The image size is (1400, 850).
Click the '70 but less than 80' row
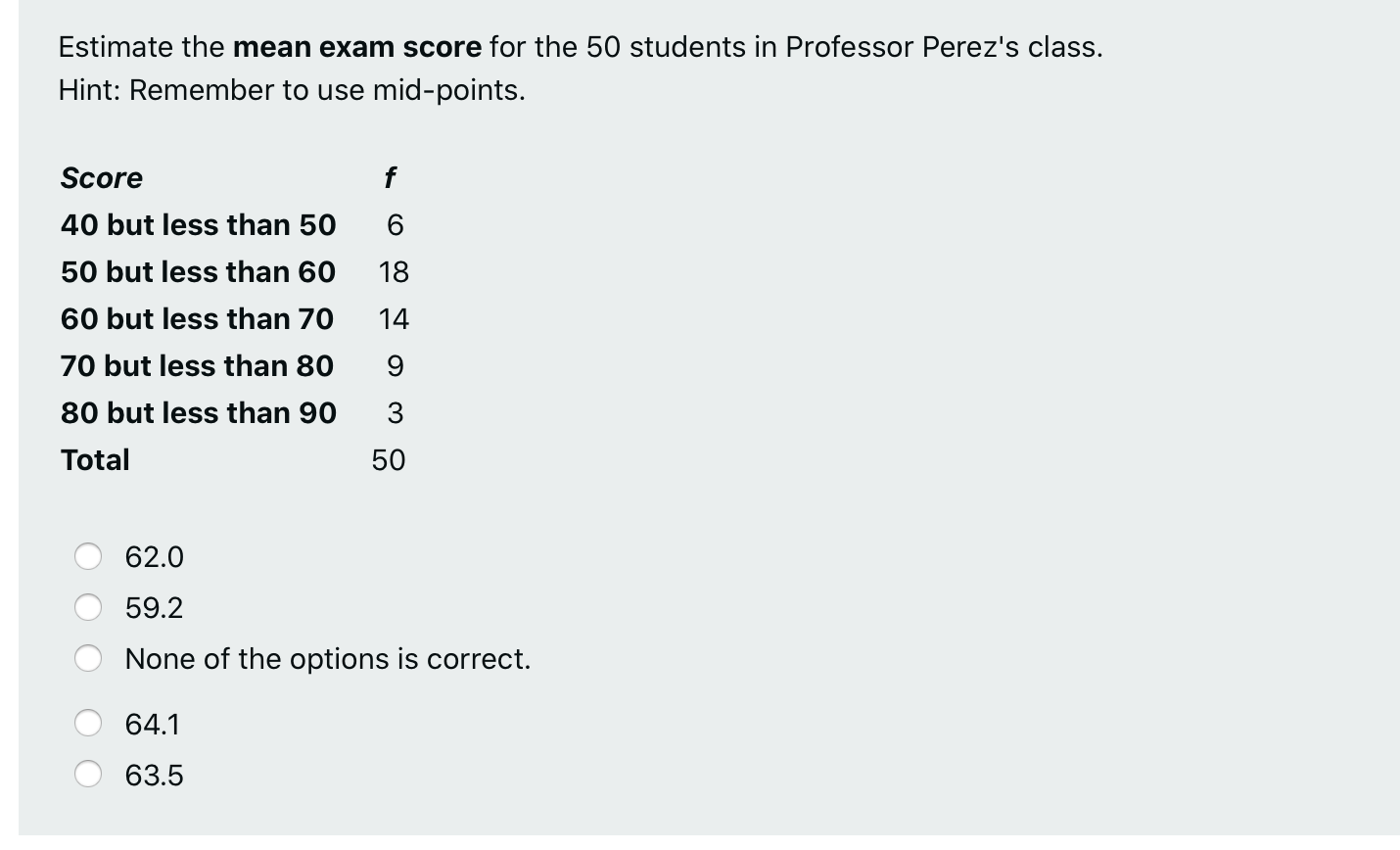[198, 366]
